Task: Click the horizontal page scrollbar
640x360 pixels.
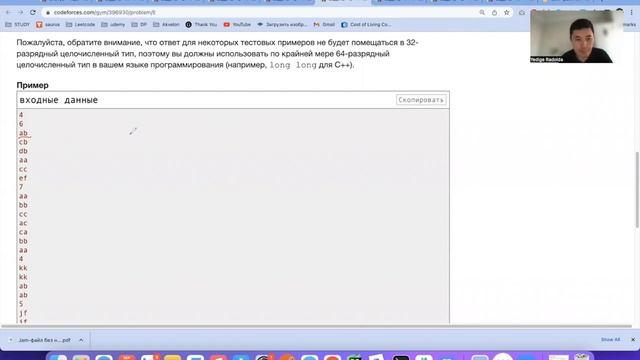Action: coord(316,326)
